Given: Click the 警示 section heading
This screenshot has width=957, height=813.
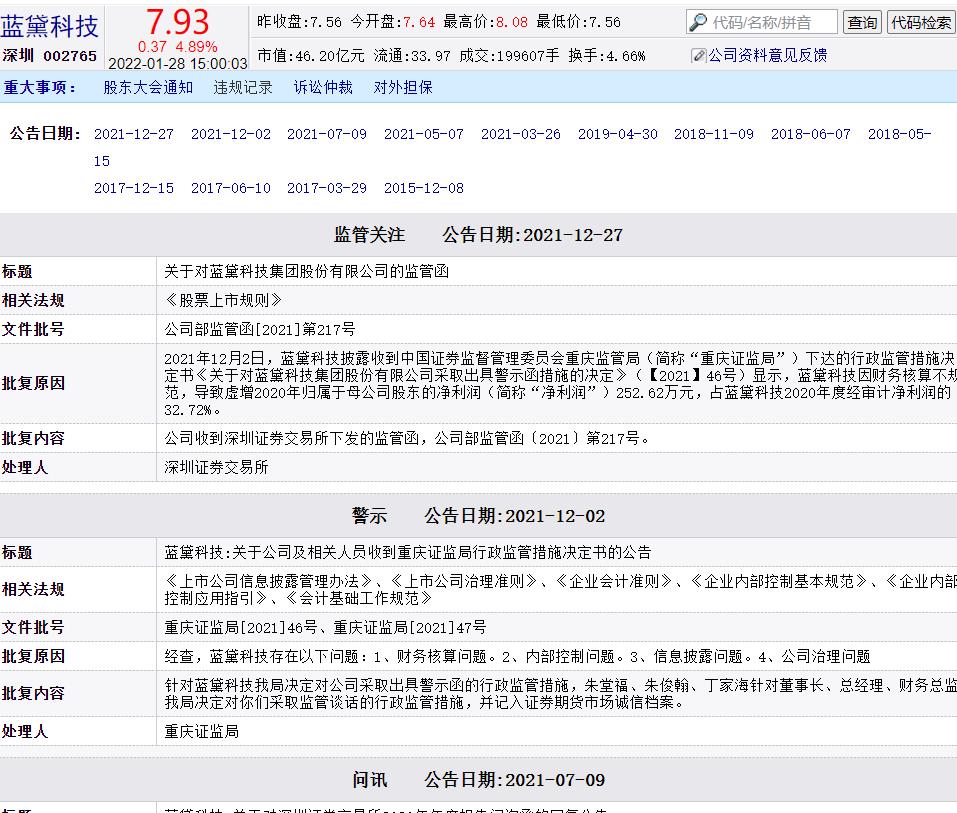Looking at the screenshot, I should click(x=369, y=516).
